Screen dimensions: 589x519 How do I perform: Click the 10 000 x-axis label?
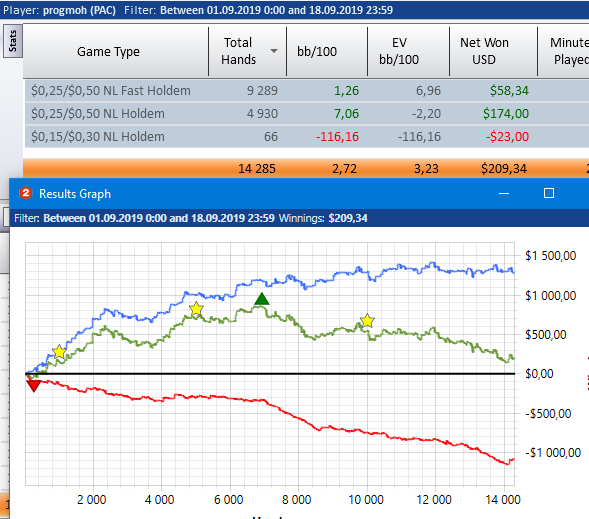click(x=366, y=500)
